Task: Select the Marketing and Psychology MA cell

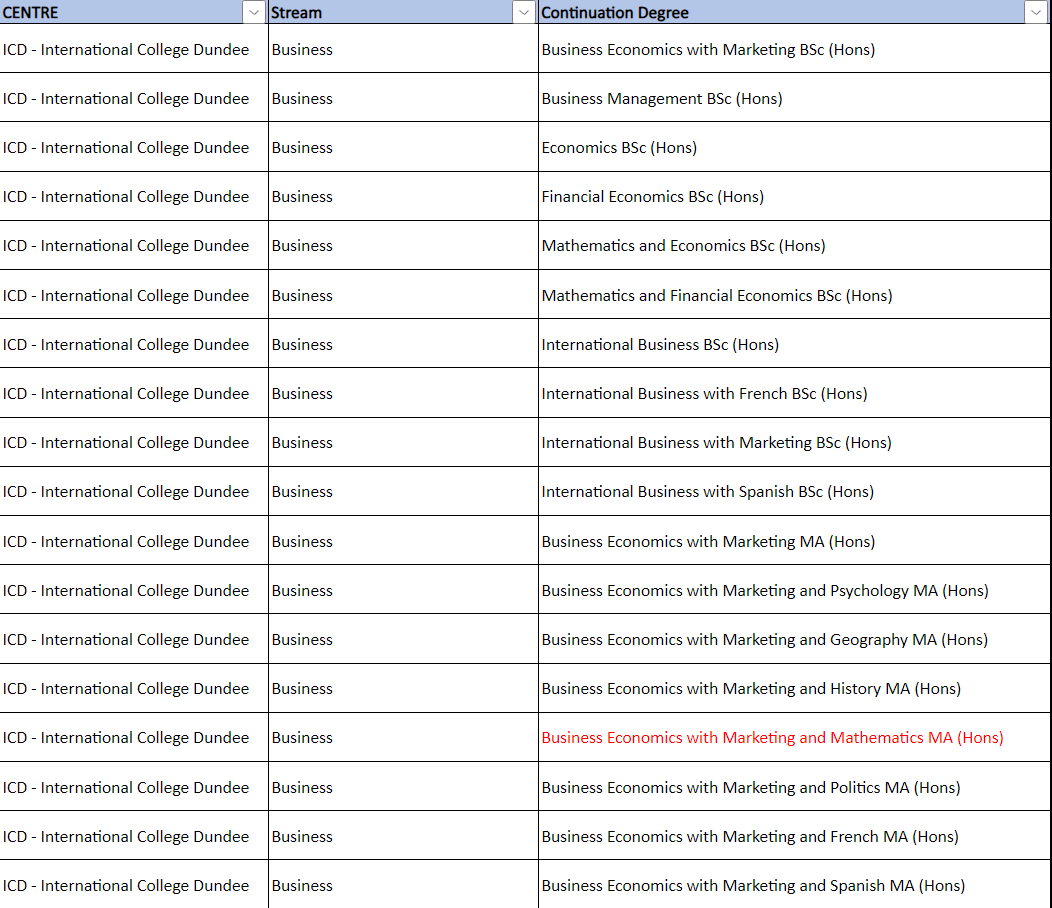Action: tap(794, 589)
